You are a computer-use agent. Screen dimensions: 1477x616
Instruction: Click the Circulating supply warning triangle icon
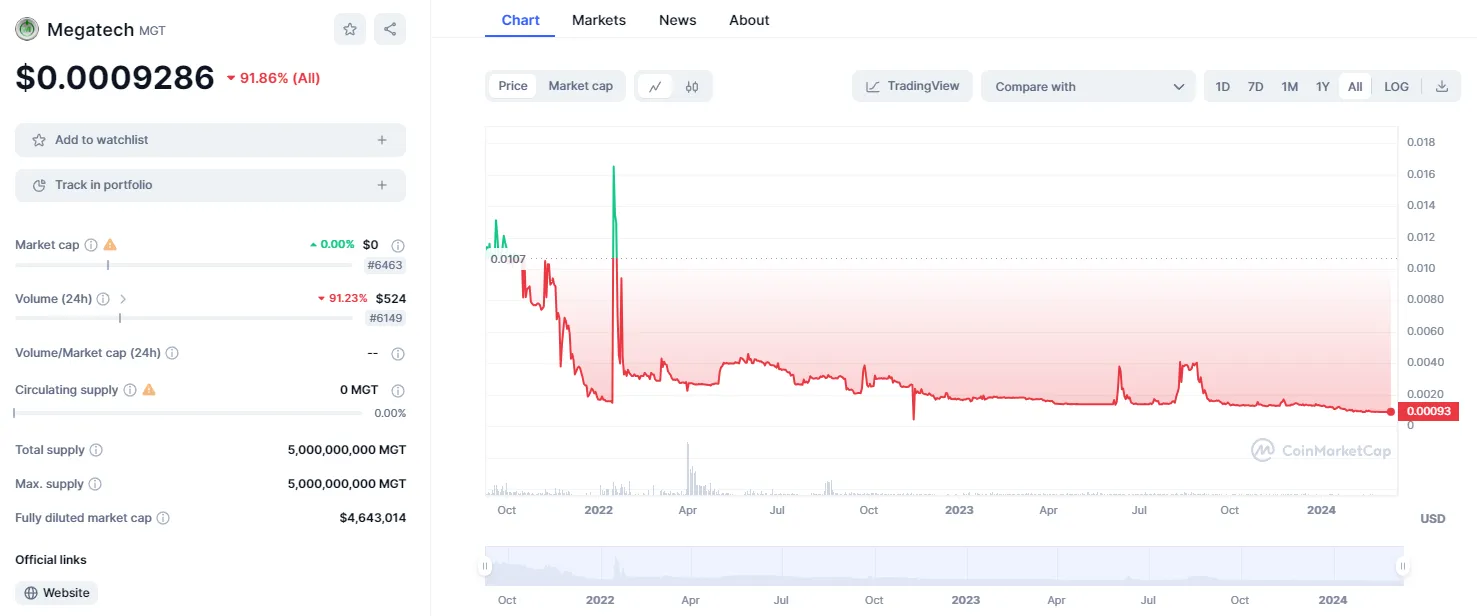coord(149,390)
